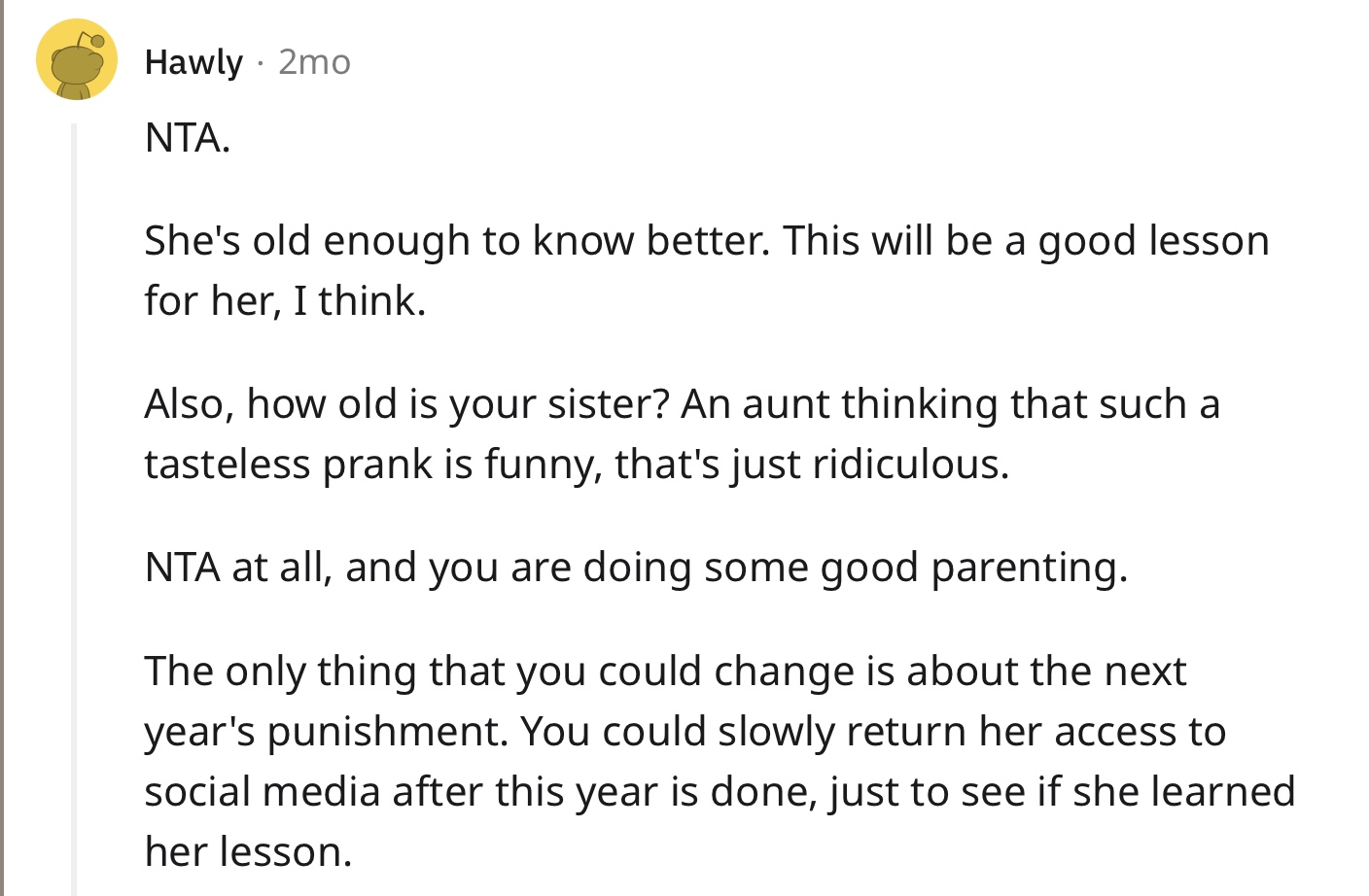Viewport: 1369px width, 896px height.
Task: Click the opening "NTA." verdict line
Action: click(x=188, y=138)
